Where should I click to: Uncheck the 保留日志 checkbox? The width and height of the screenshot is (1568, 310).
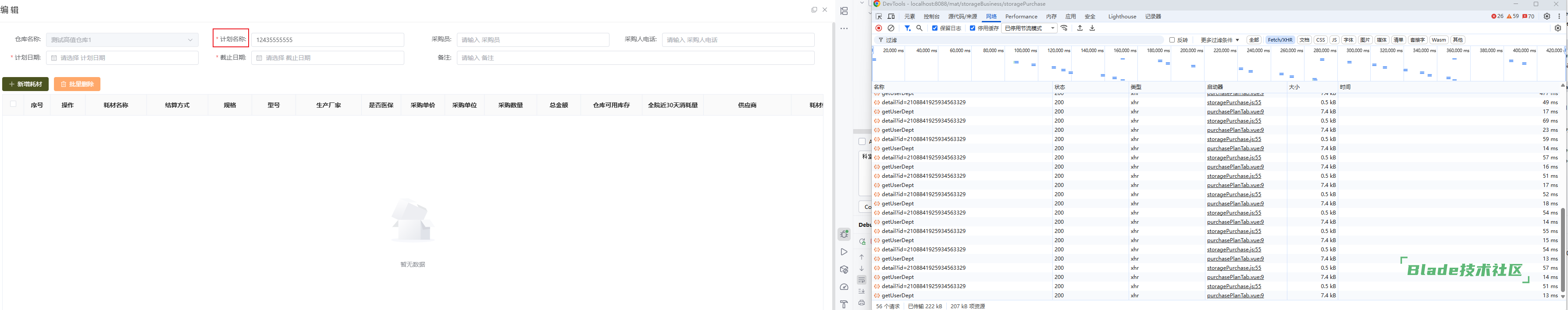(935, 28)
